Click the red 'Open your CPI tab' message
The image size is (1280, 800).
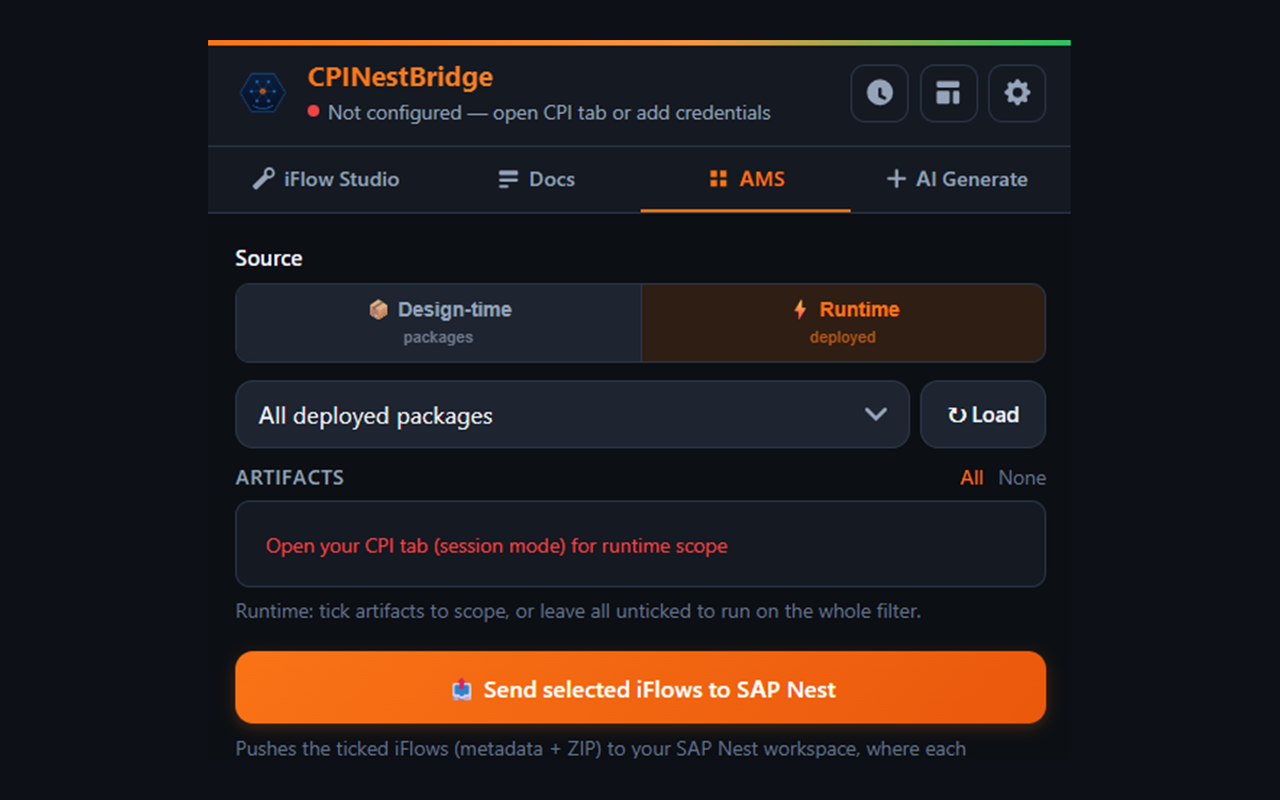497,546
